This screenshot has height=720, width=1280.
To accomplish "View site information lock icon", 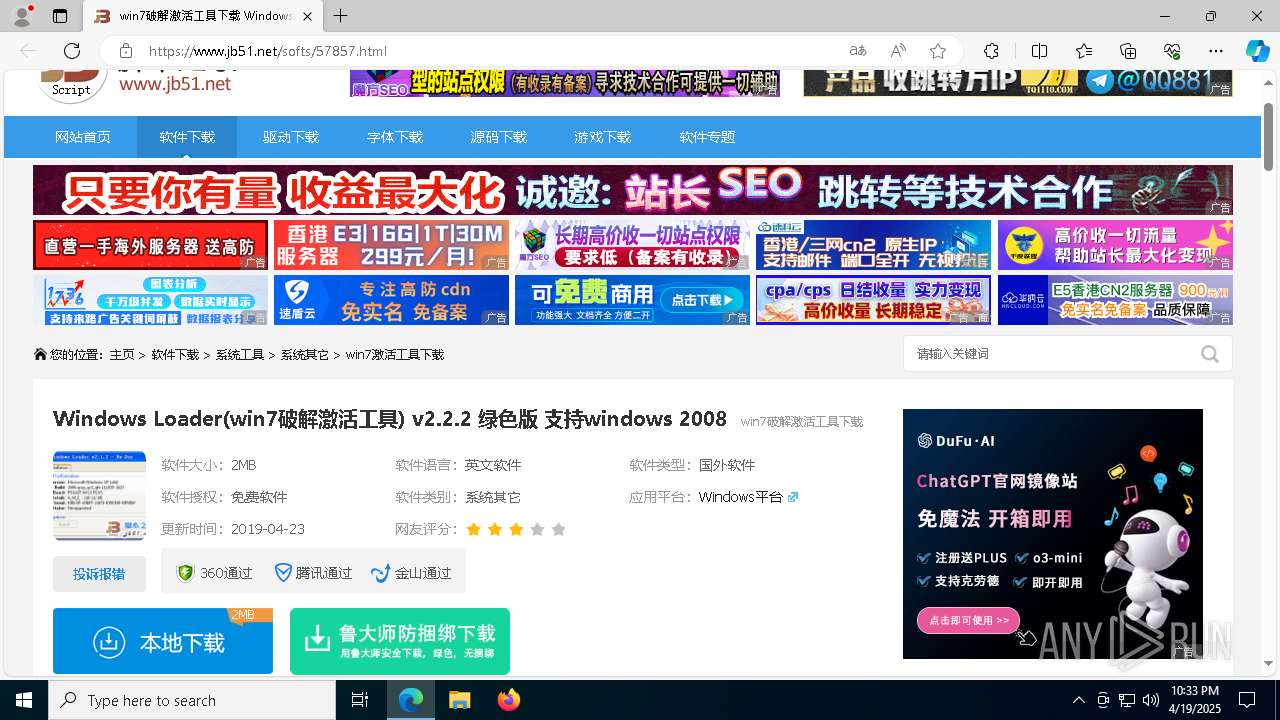I will [126, 51].
